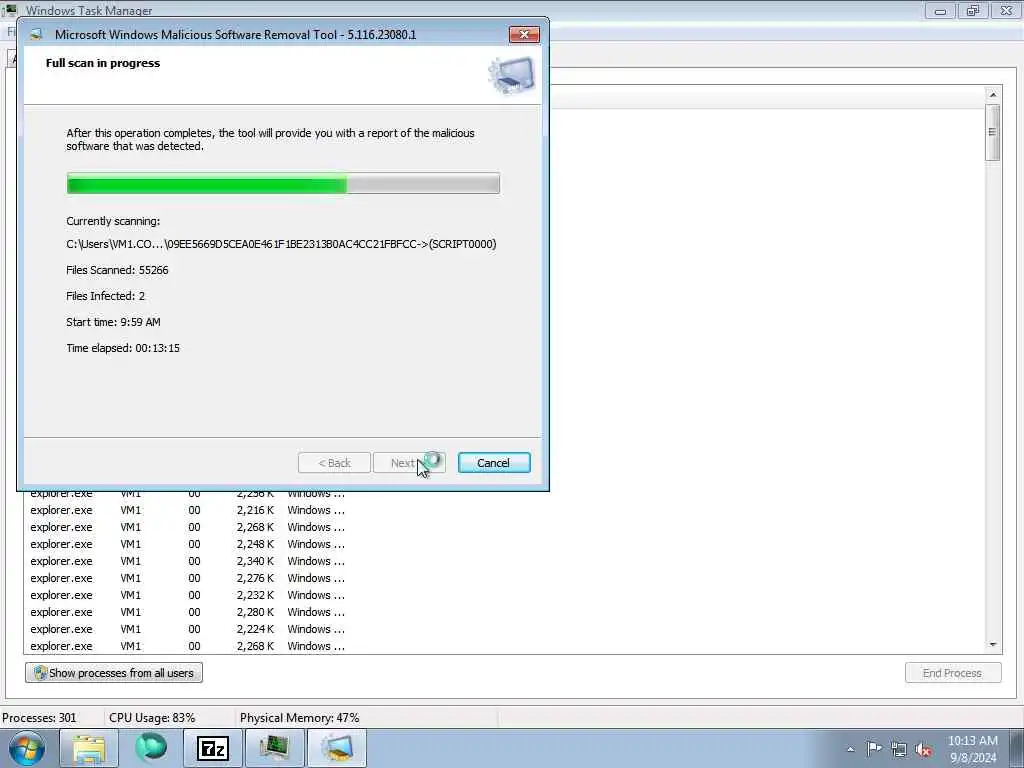
Task: Click Time elapsed: 00:13:15 text
Action: pos(123,348)
